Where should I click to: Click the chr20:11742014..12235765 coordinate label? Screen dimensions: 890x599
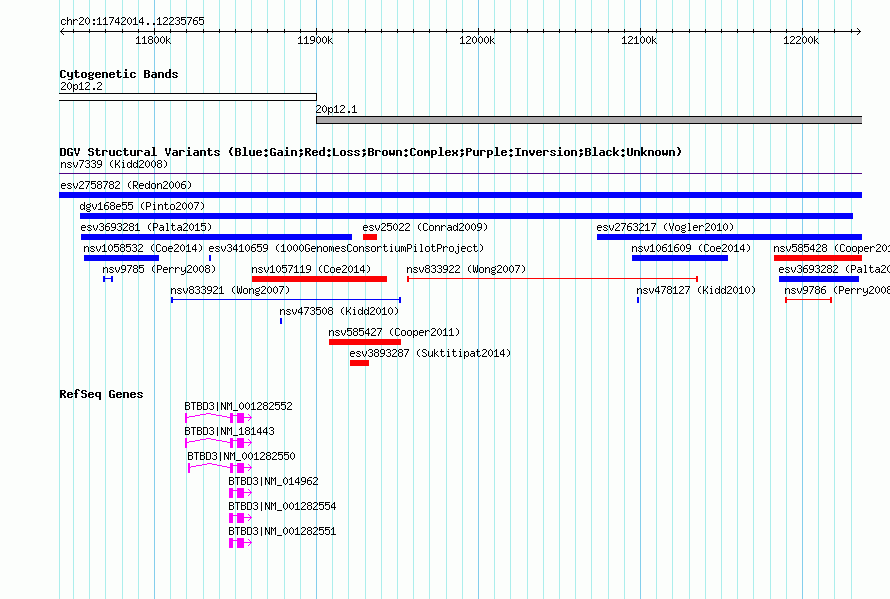132,21
